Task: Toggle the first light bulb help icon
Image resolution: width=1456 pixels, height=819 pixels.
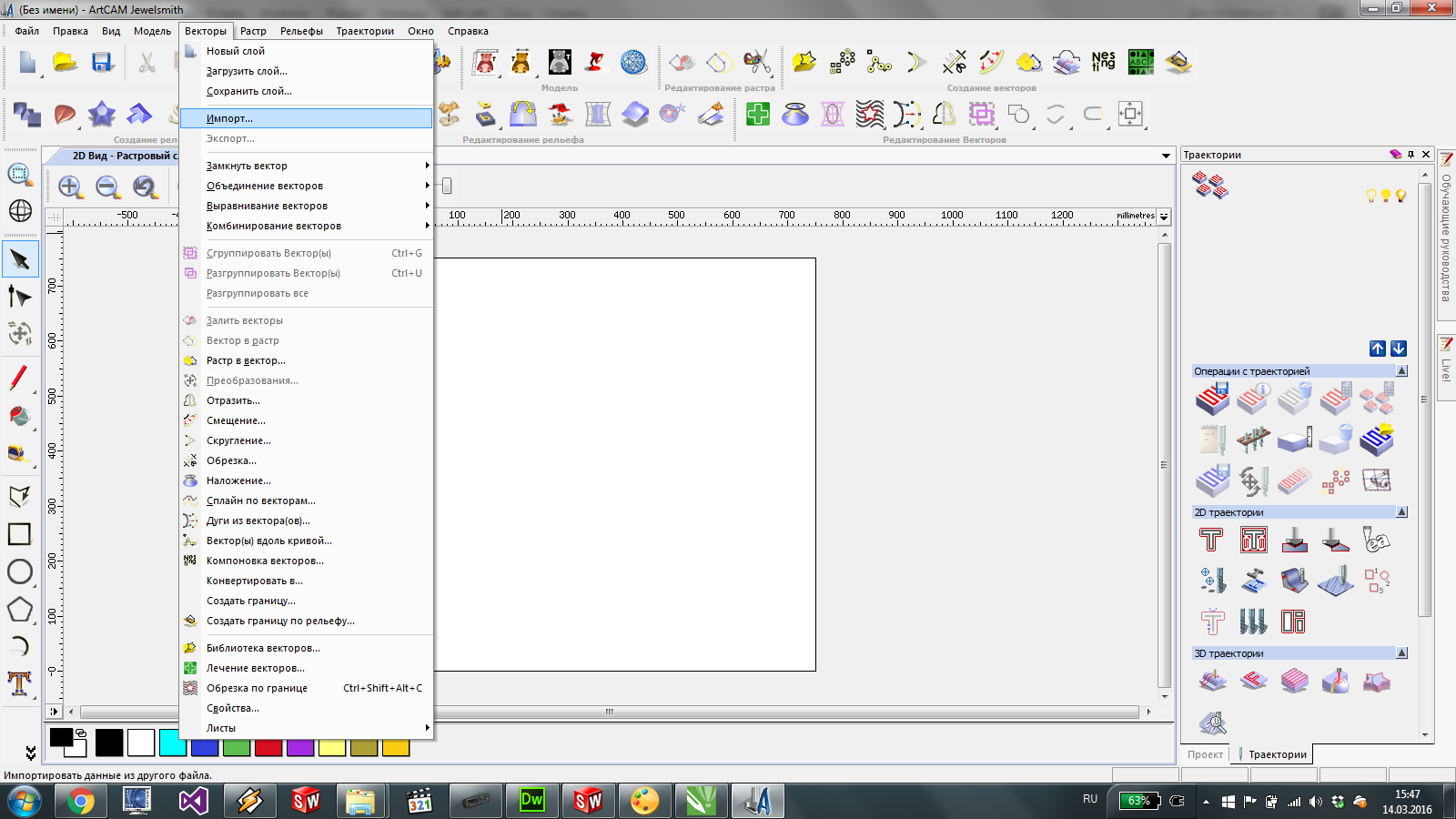Action: [x=1371, y=196]
